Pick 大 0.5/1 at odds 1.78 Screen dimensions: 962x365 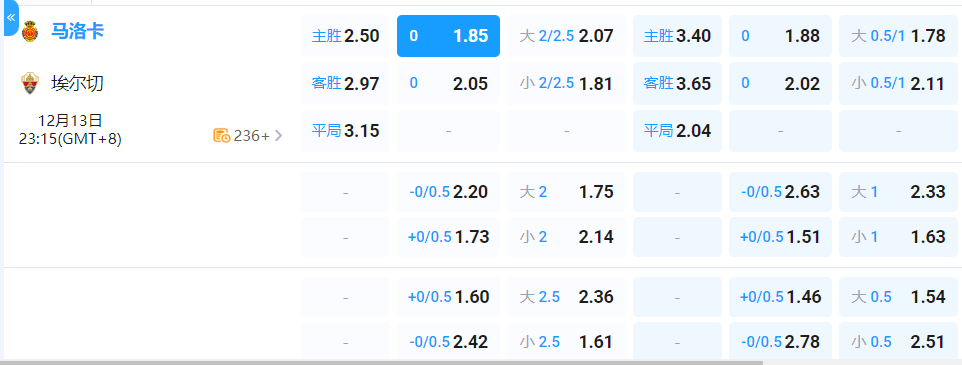[x=898, y=36]
